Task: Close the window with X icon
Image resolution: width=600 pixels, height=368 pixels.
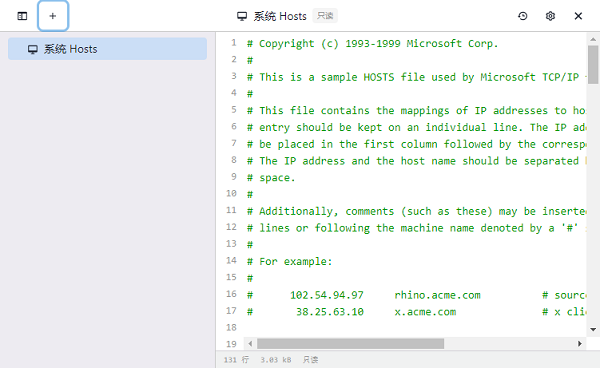Action: tap(578, 16)
